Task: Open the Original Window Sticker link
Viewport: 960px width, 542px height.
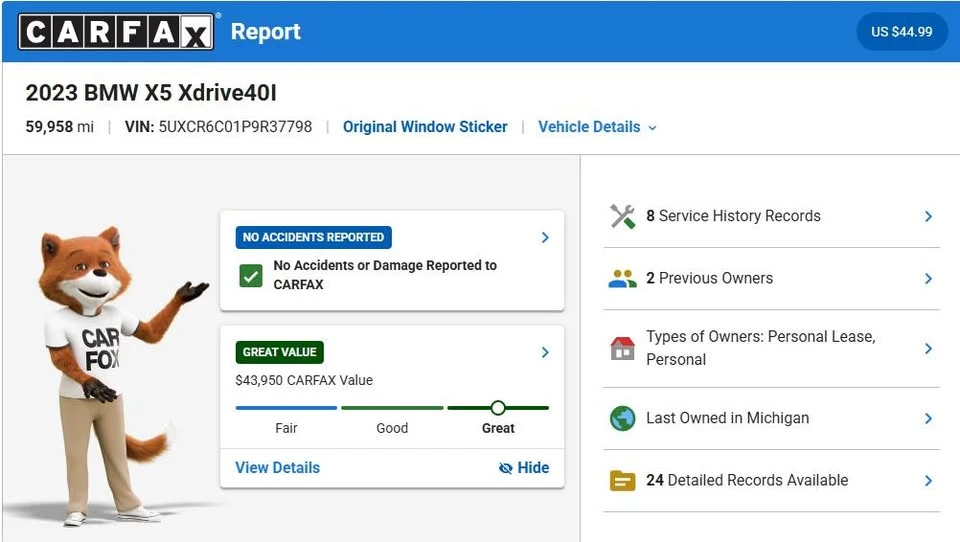Action: [425, 127]
